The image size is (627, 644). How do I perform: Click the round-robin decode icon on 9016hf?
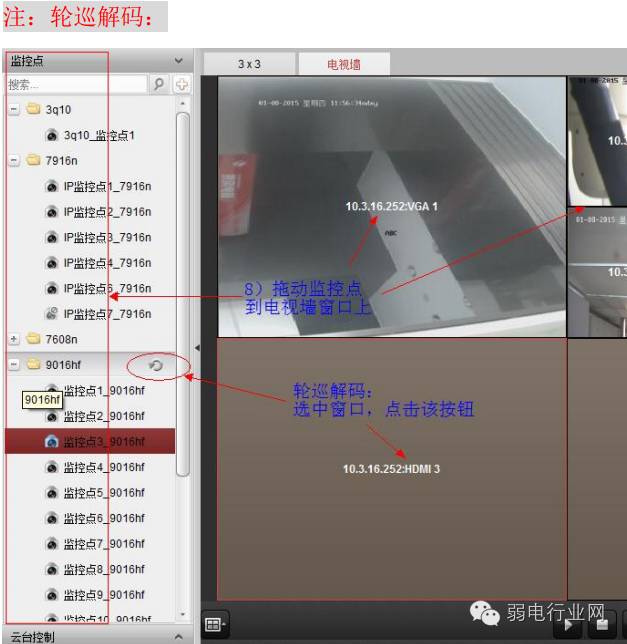coord(156,365)
